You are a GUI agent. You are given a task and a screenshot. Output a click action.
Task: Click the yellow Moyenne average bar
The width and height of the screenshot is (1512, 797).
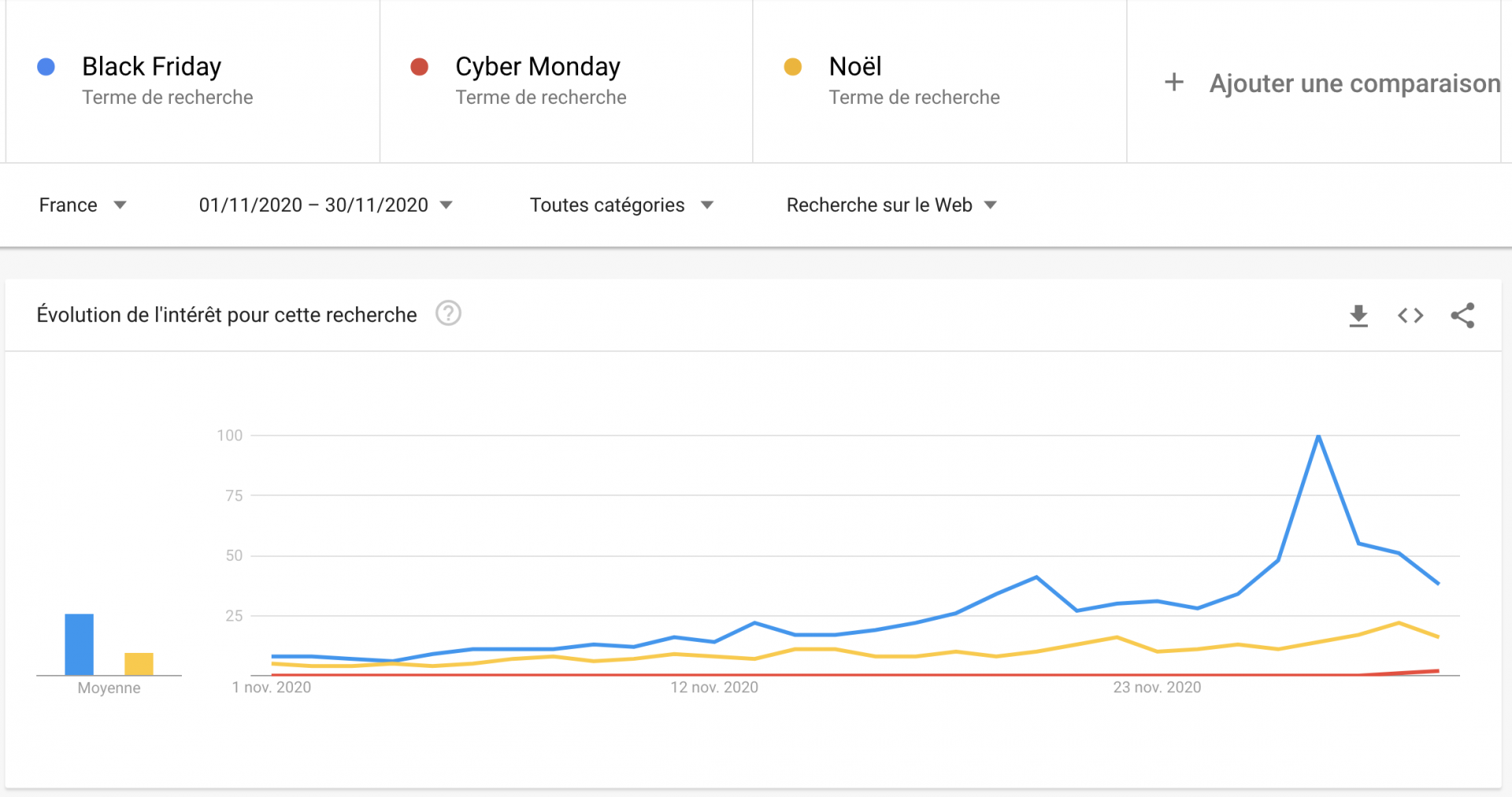click(x=139, y=664)
